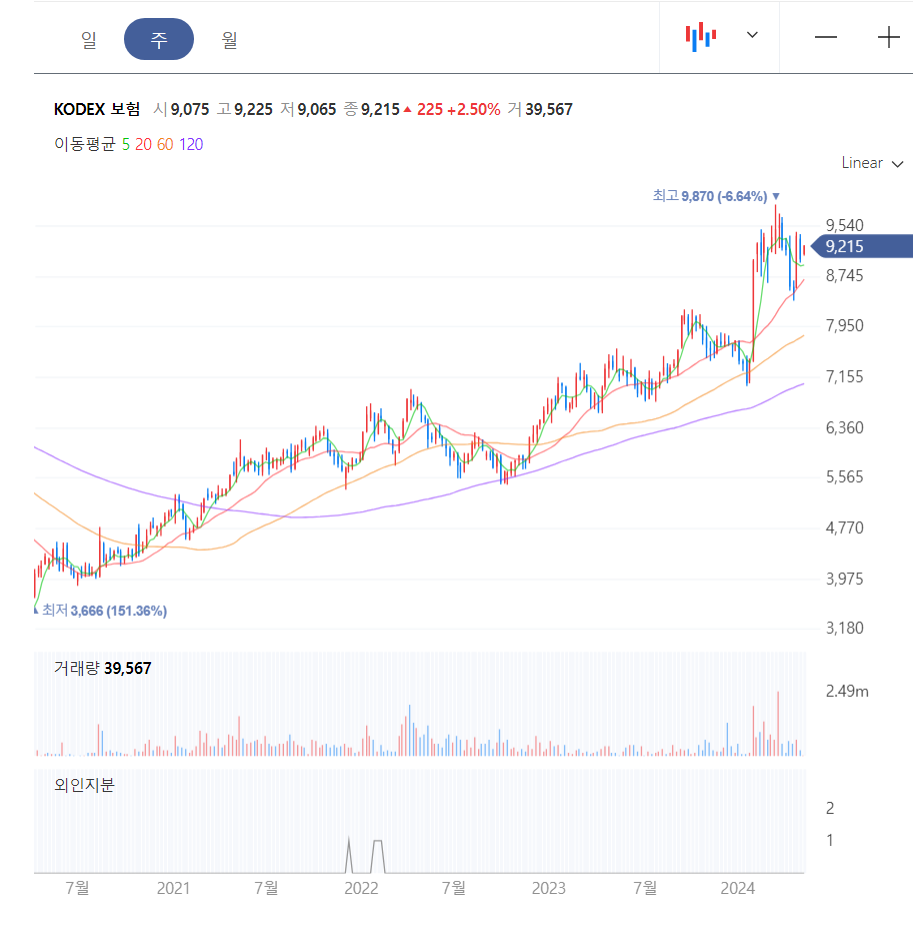Toggle the 120-period moving average

click(x=191, y=144)
